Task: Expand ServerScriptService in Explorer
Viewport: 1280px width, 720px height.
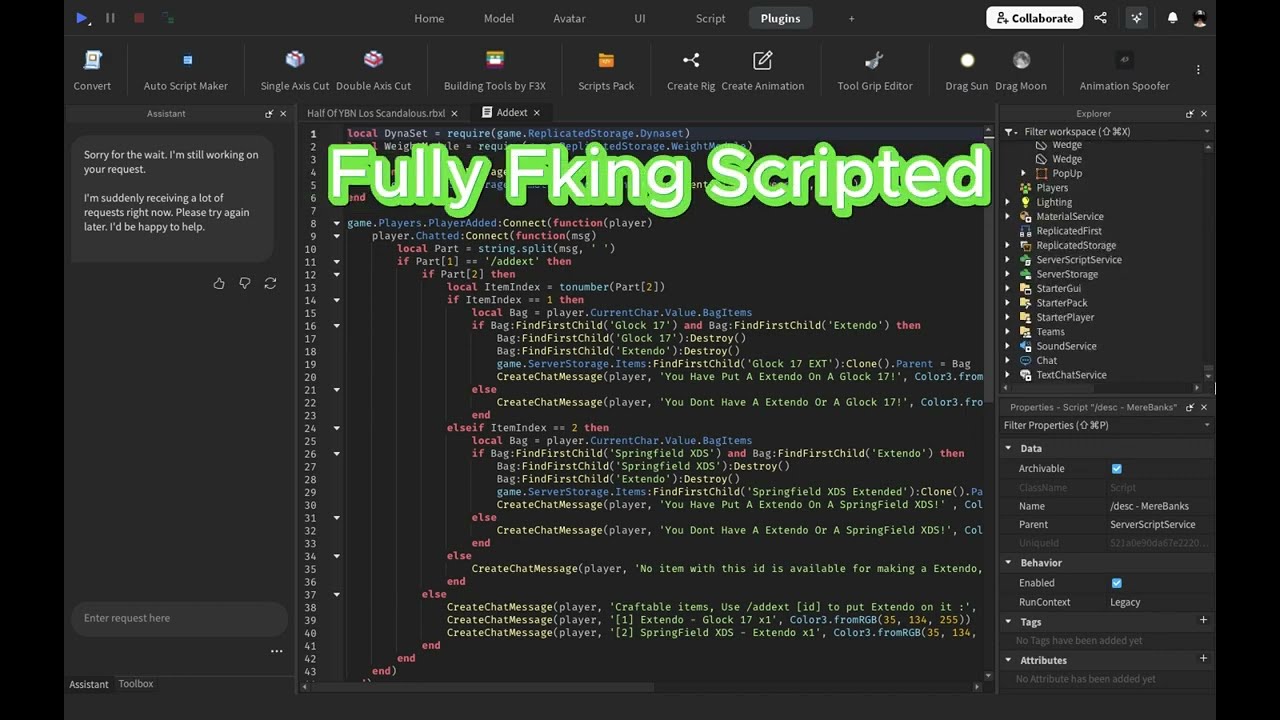Action: click(x=1008, y=260)
